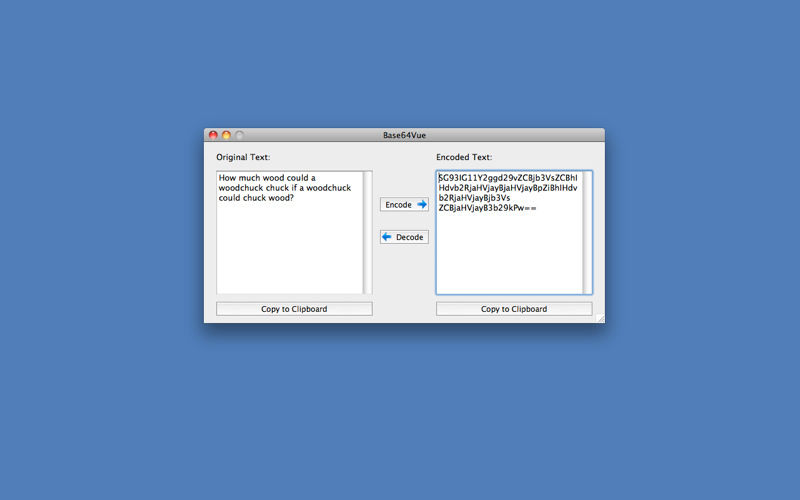Viewport: 800px width, 500px height.
Task: Click the 'Original Text:' label
Action: (243, 157)
